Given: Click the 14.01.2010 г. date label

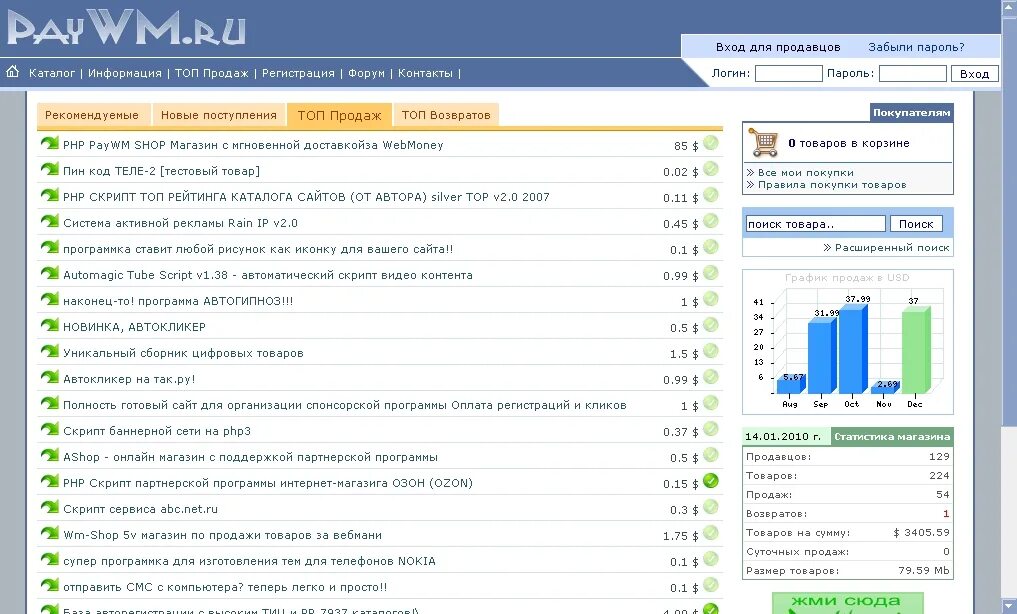Looking at the screenshot, I should [783, 436].
